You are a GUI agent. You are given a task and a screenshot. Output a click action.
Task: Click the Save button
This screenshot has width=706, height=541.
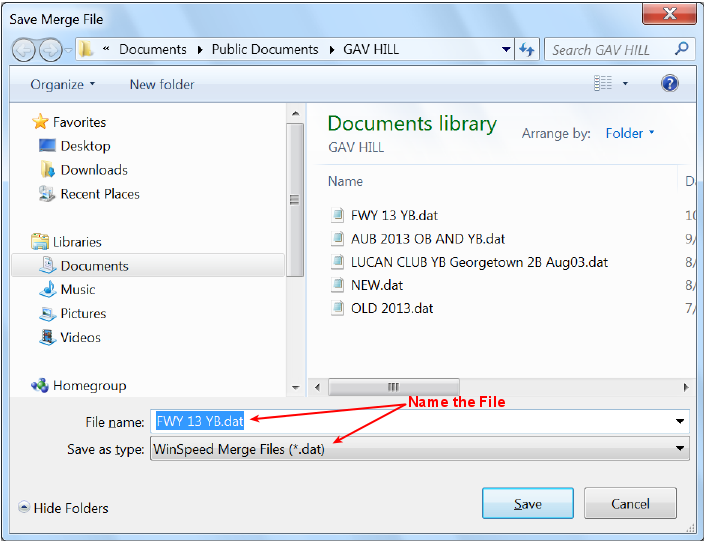pos(528,503)
